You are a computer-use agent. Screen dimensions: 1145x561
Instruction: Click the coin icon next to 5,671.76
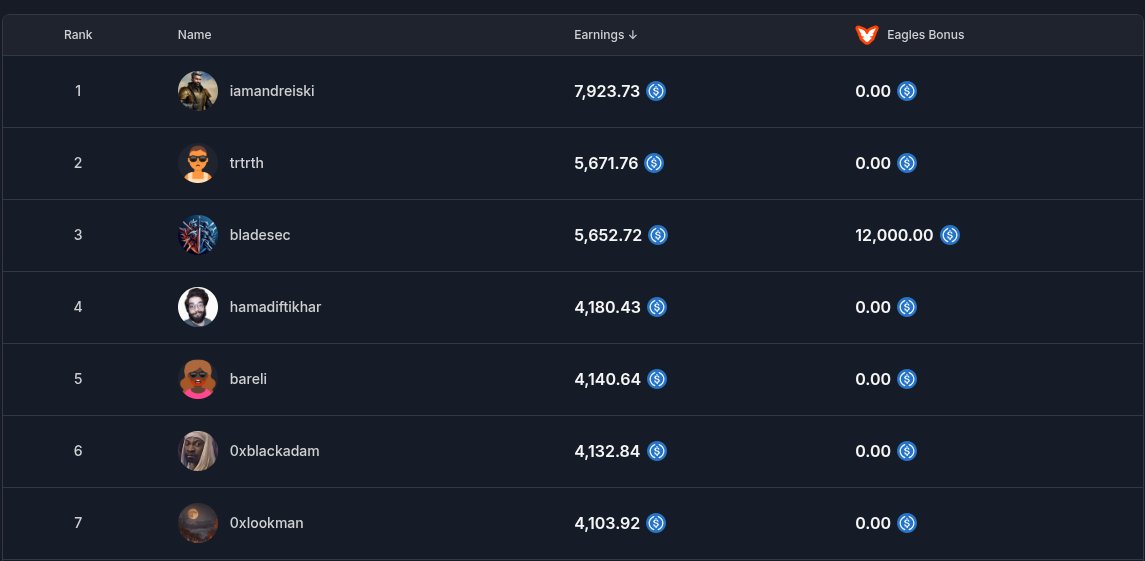[x=654, y=163]
